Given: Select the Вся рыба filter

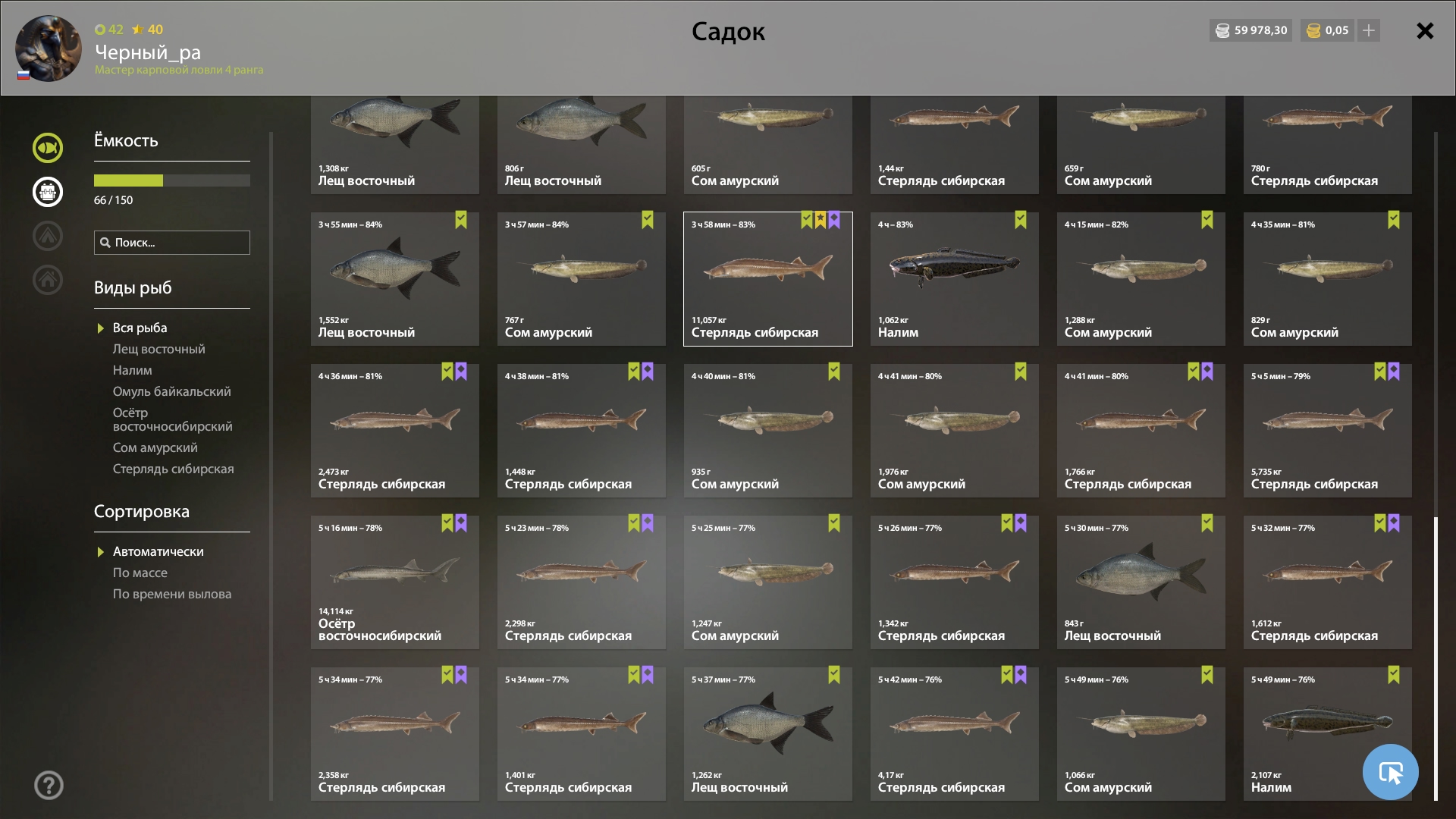Looking at the screenshot, I should (x=140, y=328).
